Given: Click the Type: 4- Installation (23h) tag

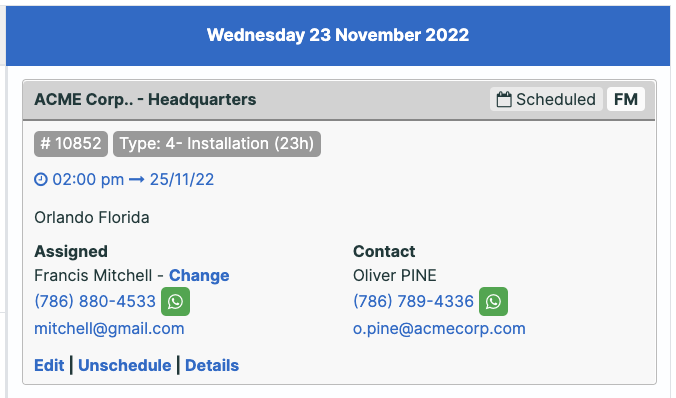Looking at the screenshot, I should click(217, 144).
